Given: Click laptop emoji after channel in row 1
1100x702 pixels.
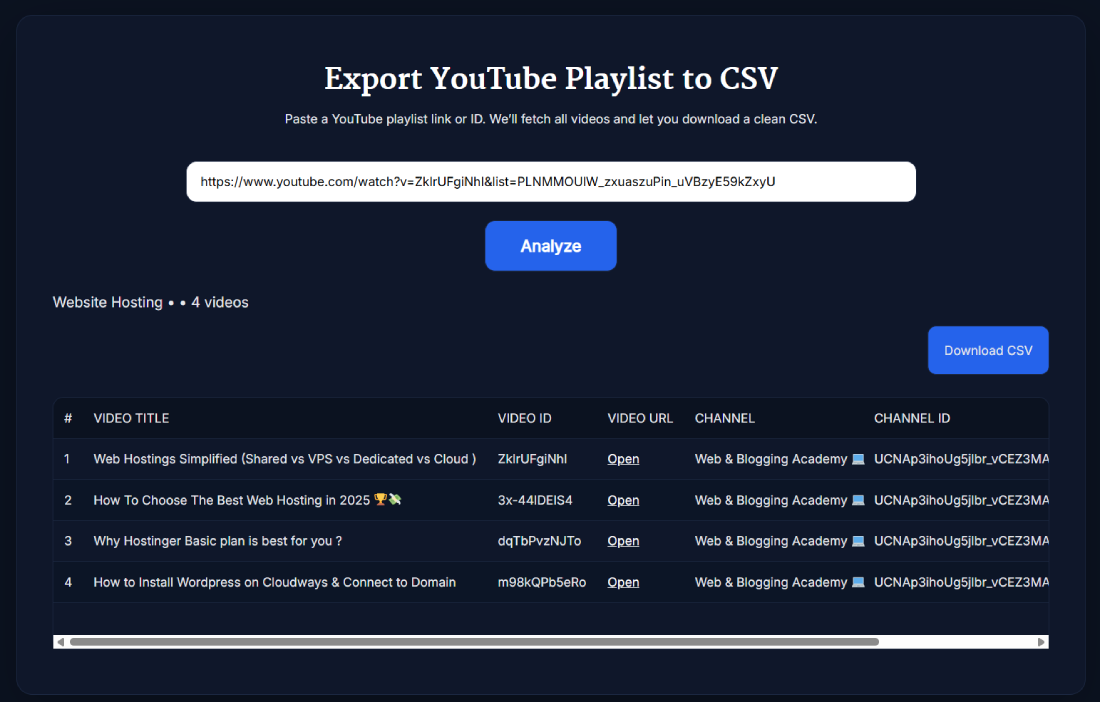Looking at the screenshot, I should 858,459.
